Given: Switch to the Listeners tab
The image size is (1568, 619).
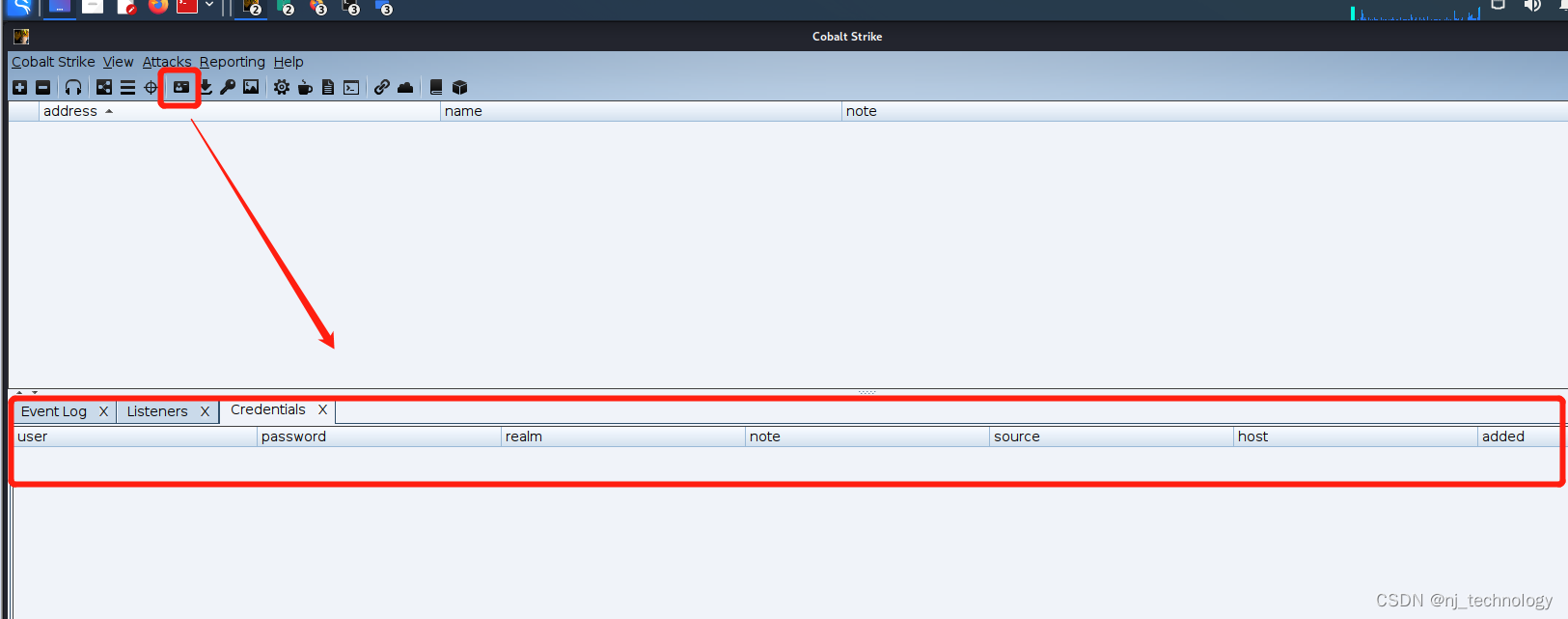Looking at the screenshot, I should 157,411.
